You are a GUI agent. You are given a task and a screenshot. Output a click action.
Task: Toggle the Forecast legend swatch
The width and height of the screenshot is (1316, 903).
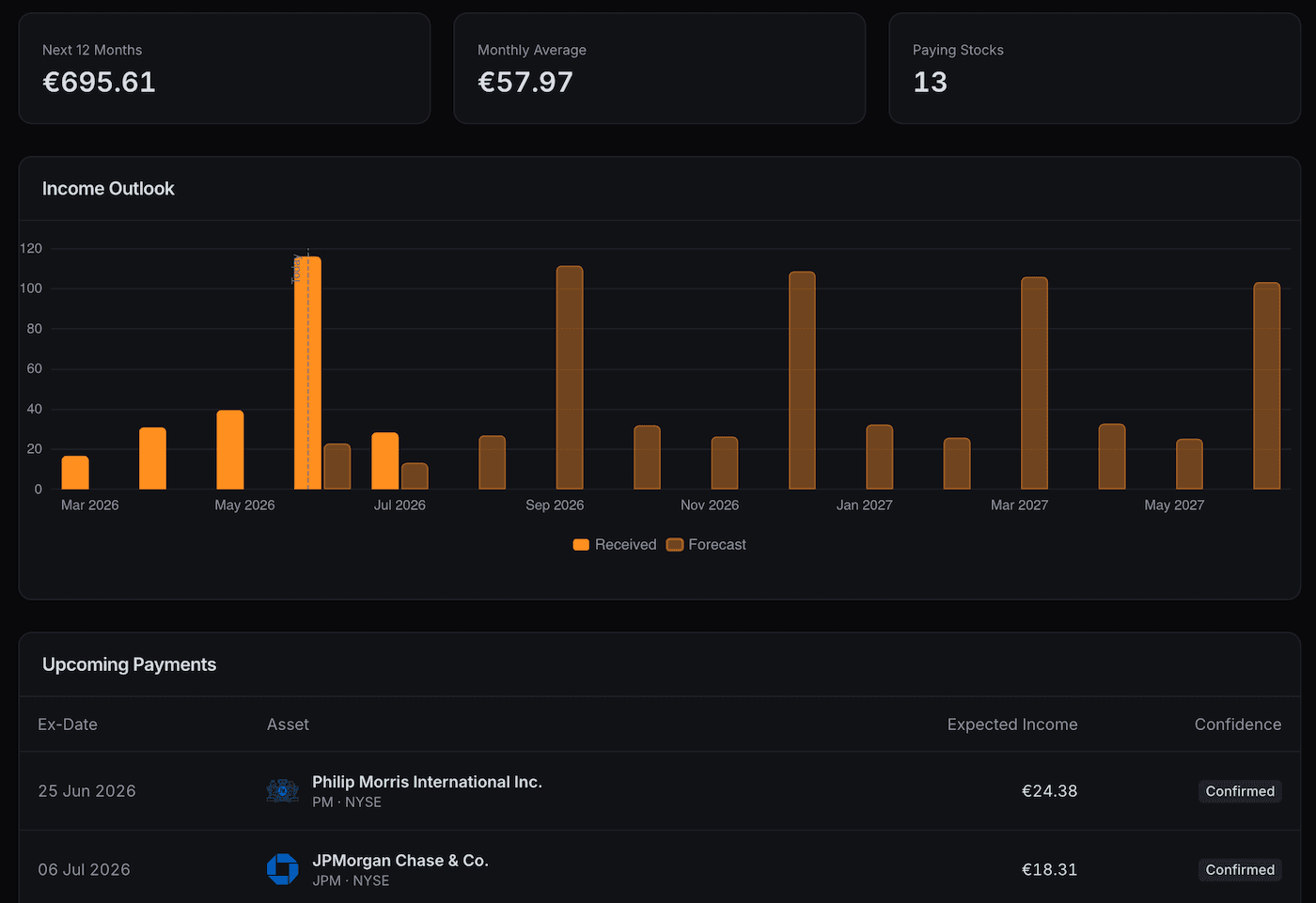(674, 545)
